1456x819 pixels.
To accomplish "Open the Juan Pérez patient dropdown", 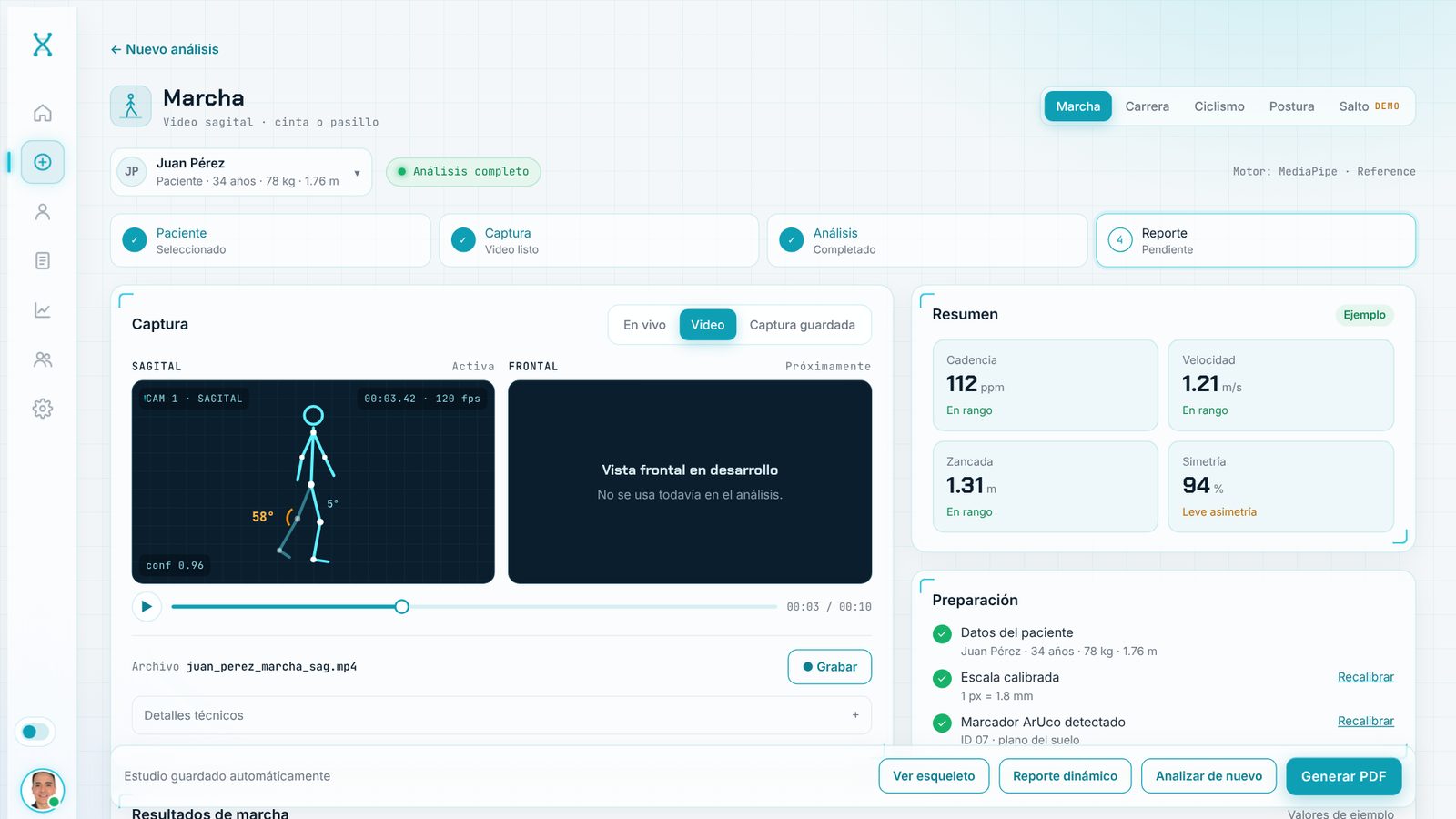I will pyautogui.click(x=241, y=172).
